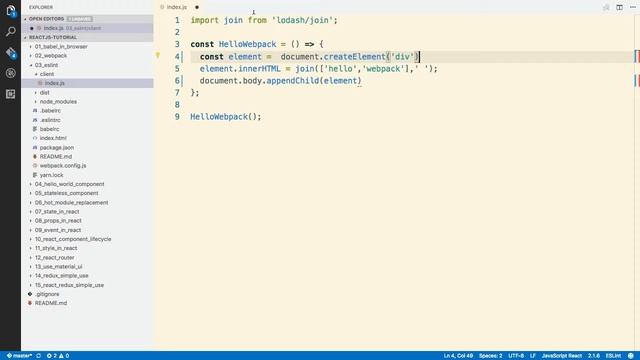Click the master branch indicator in status bar
The width and height of the screenshot is (640, 360).
click(19, 356)
